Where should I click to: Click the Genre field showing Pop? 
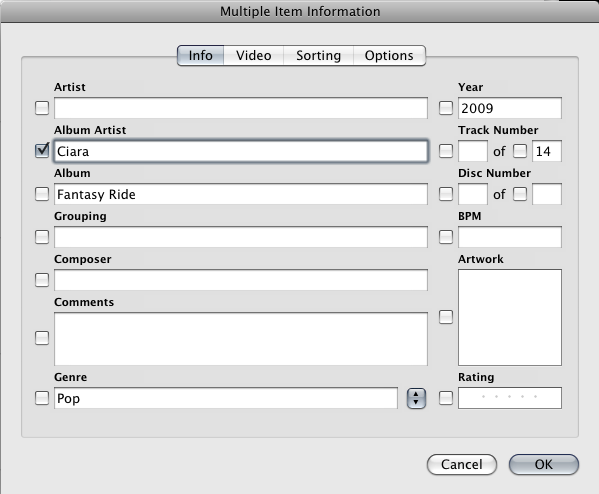click(226, 398)
